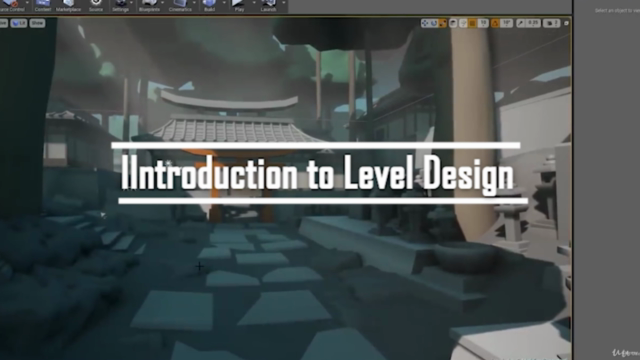Open the camera speed dropdown
This screenshot has width=640, height=360.
(551, 23)
